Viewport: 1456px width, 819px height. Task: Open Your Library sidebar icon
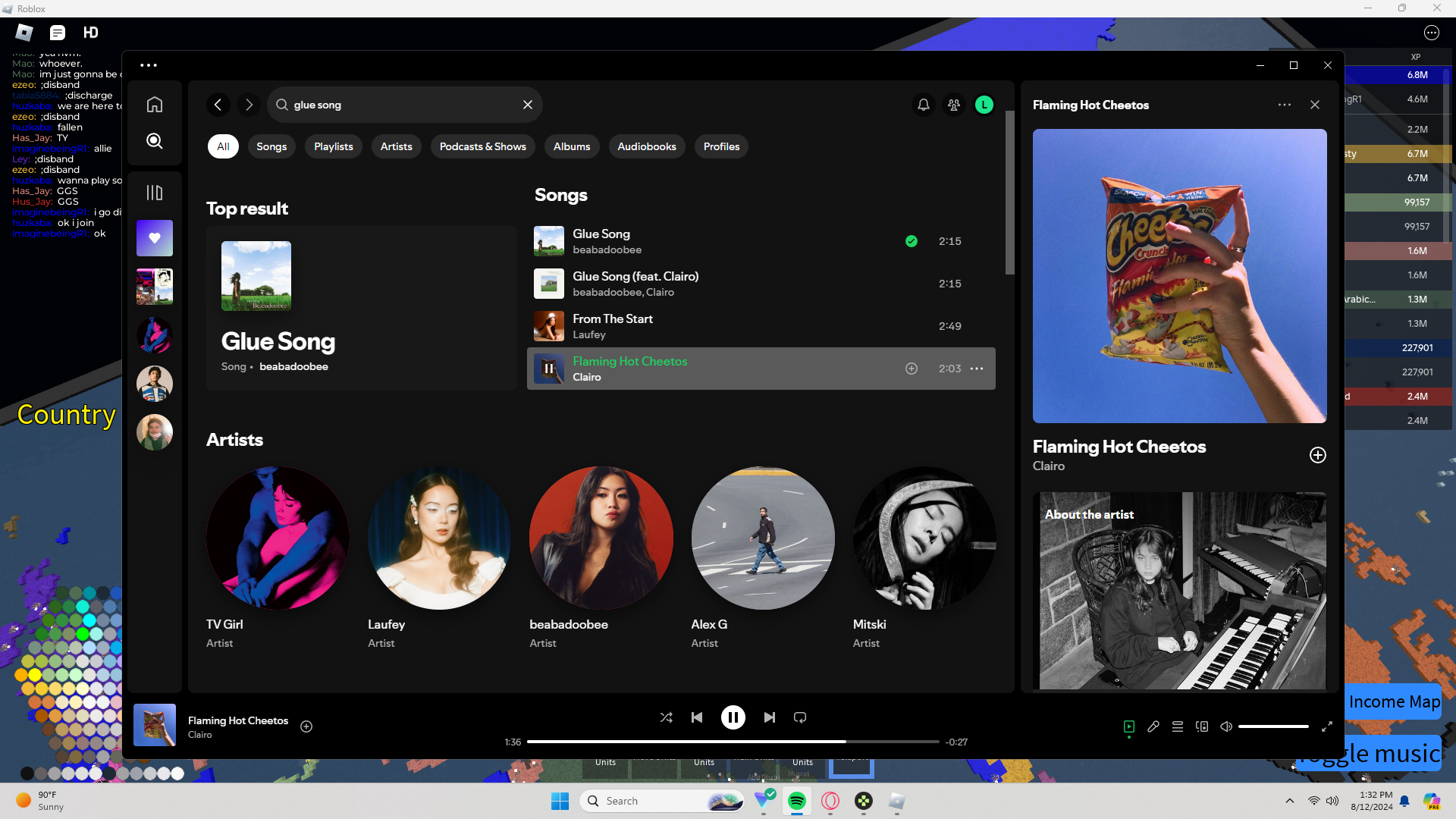155,193
